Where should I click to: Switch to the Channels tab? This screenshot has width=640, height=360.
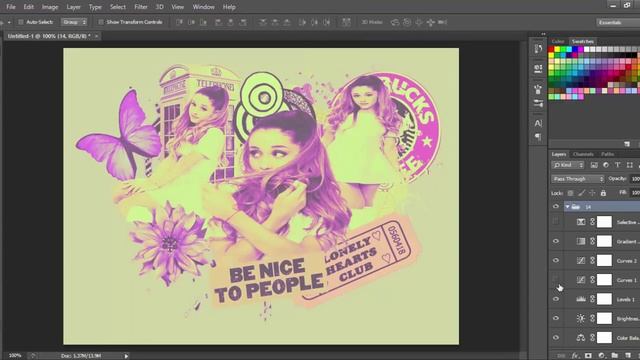click(583, 154)
